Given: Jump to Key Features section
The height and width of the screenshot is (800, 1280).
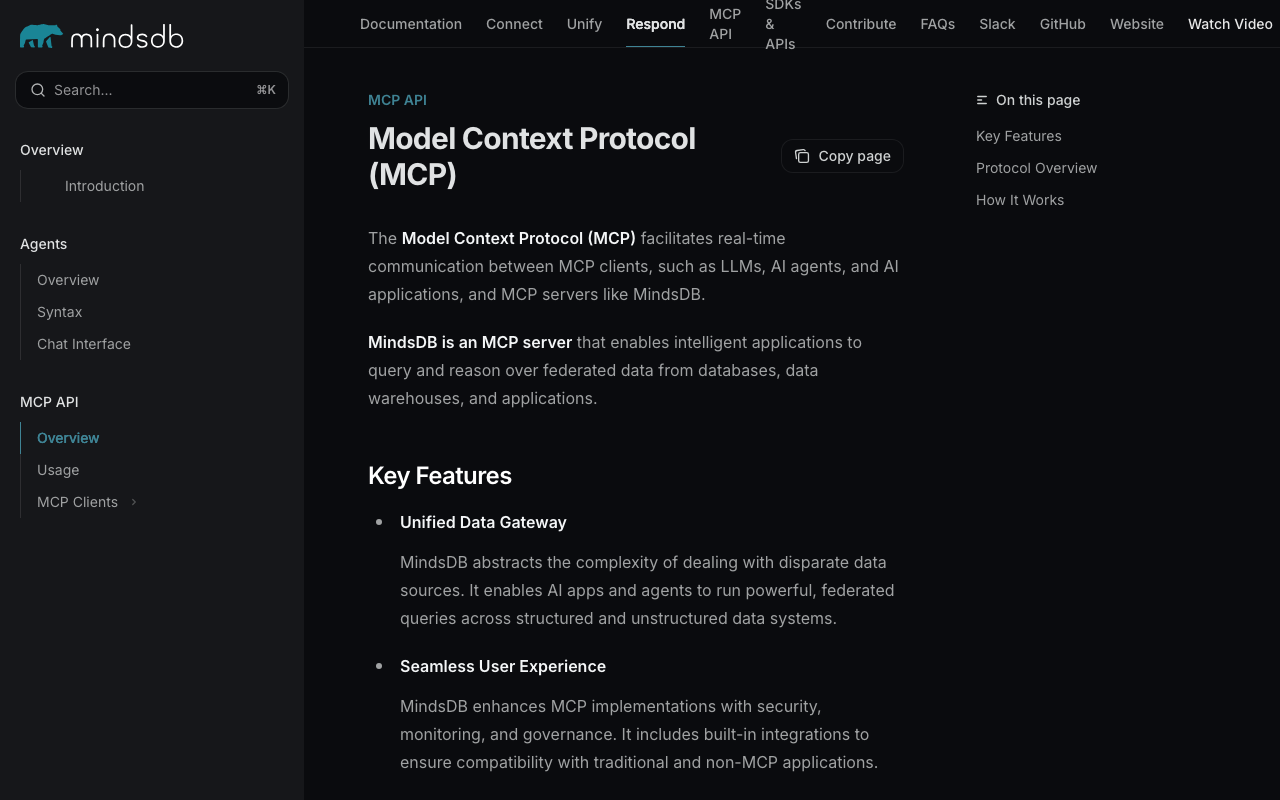Looking at the screenshot, I should (x=1018, y=136).
